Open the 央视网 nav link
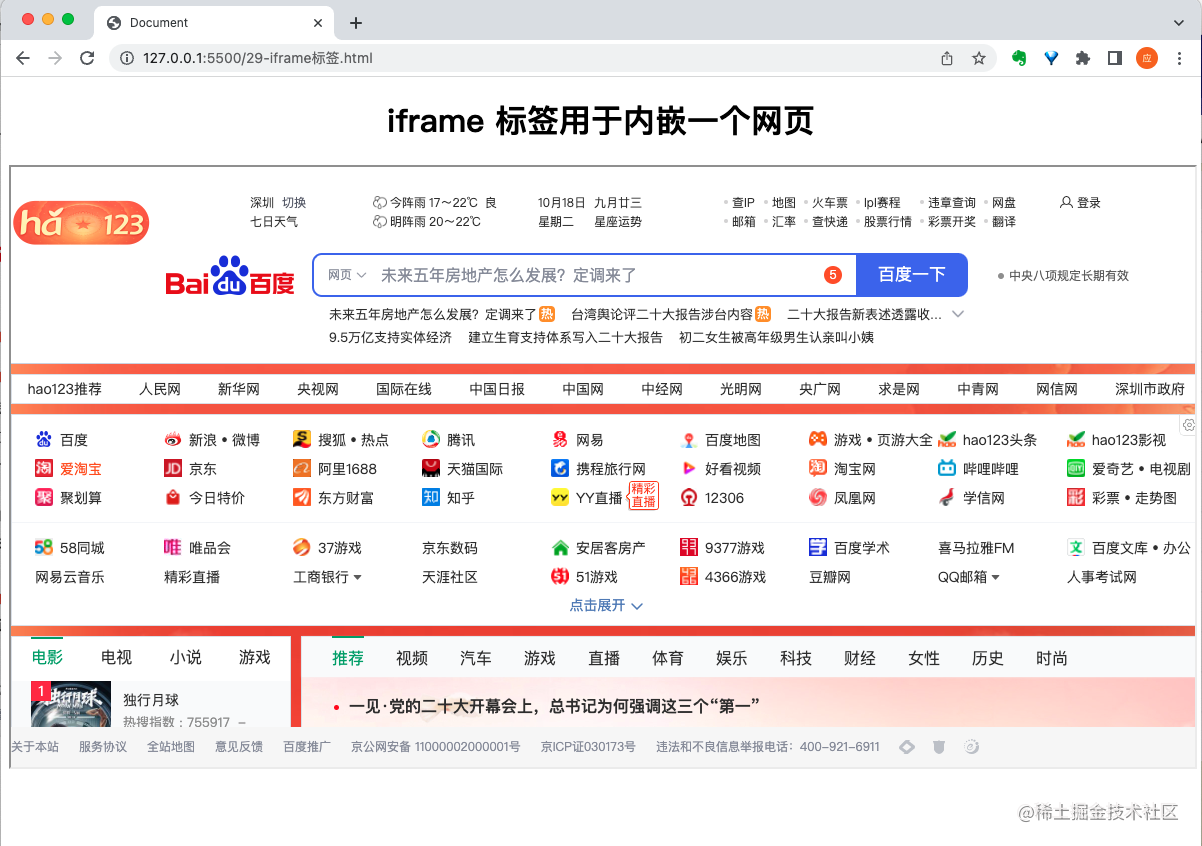 click(x=318, y=389)
